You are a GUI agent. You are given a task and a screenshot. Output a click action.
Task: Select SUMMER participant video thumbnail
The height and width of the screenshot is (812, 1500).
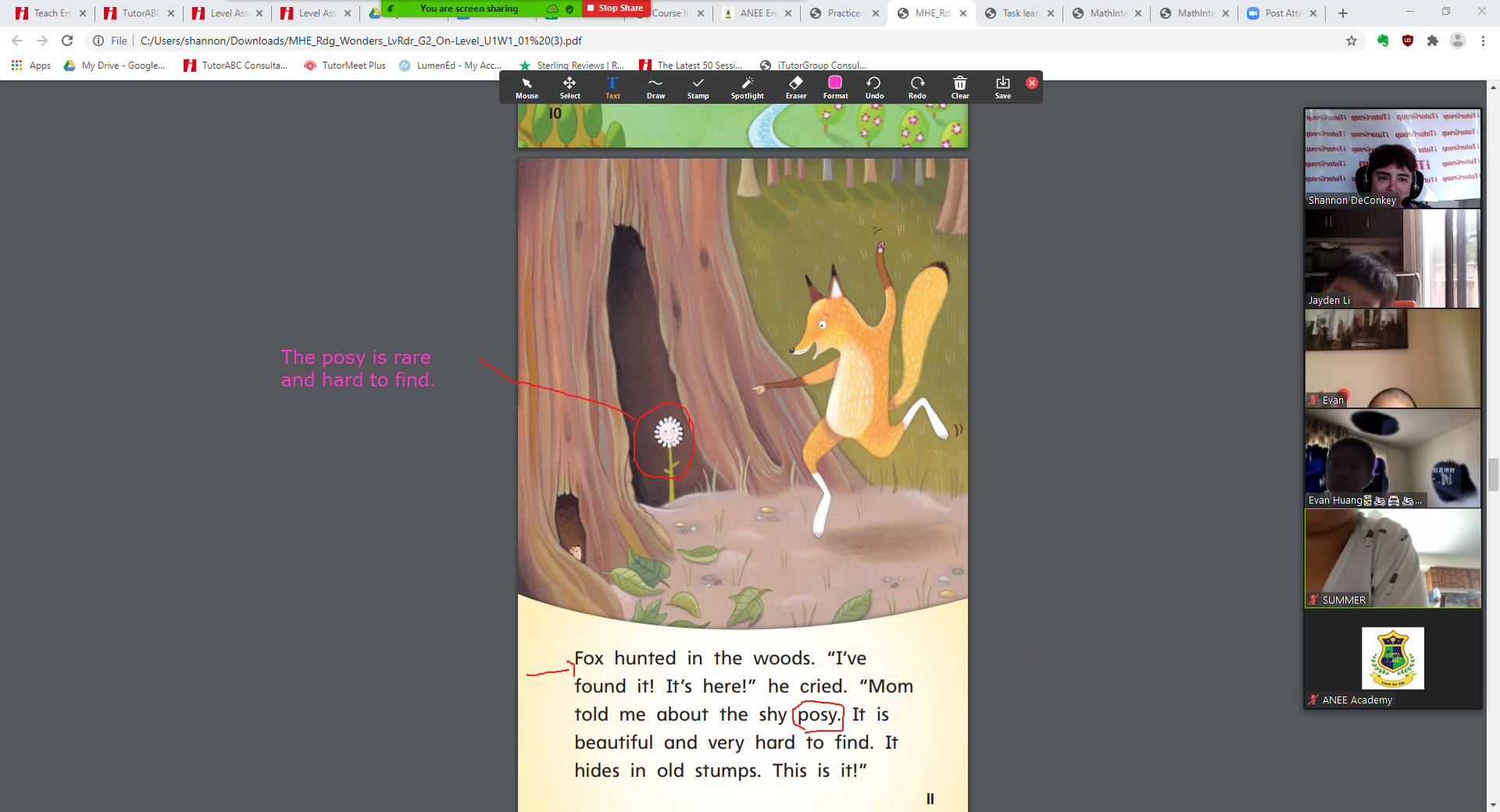click(1393, 558)
